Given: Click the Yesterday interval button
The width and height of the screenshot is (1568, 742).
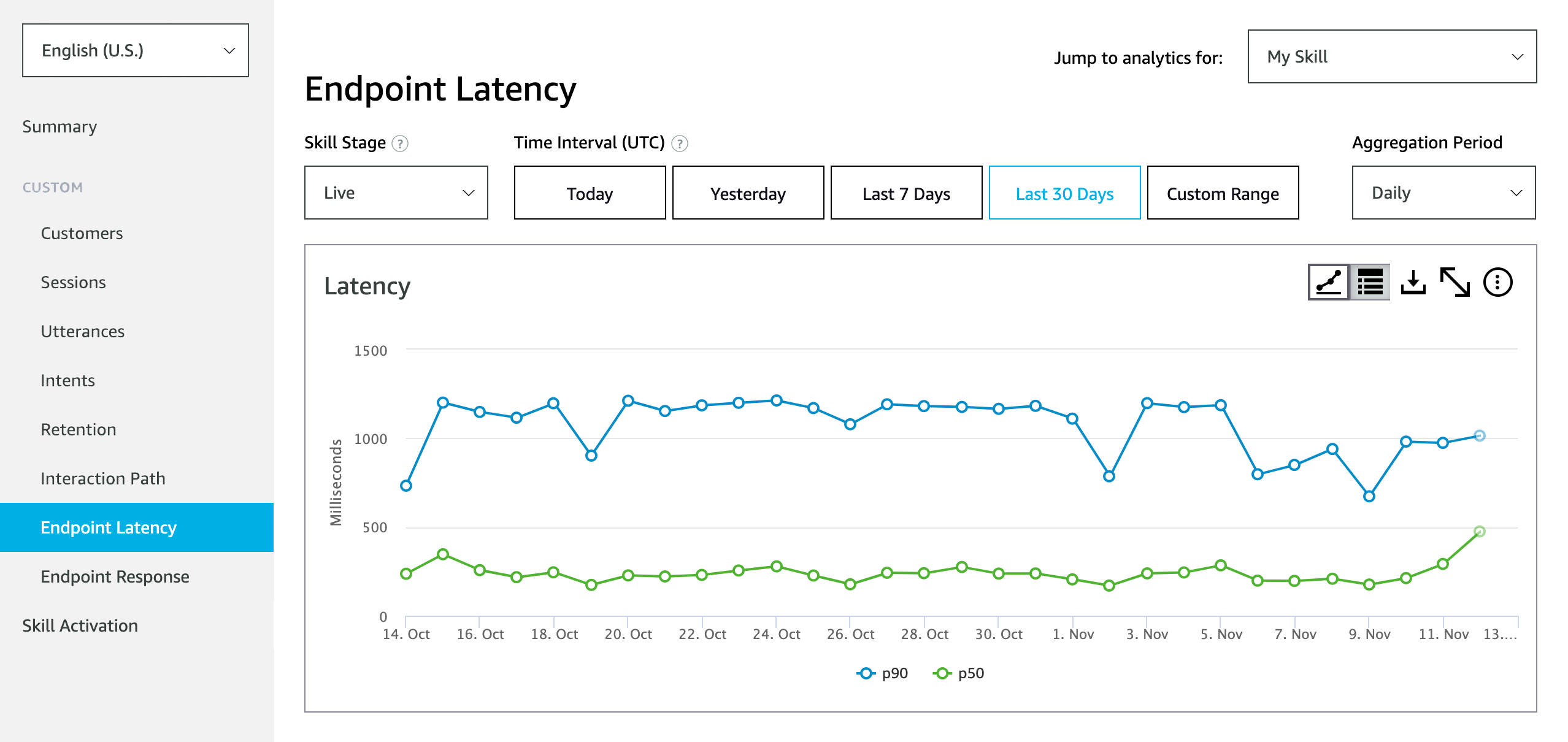Looking at the screenshot, I should click(x=748, y=193).
